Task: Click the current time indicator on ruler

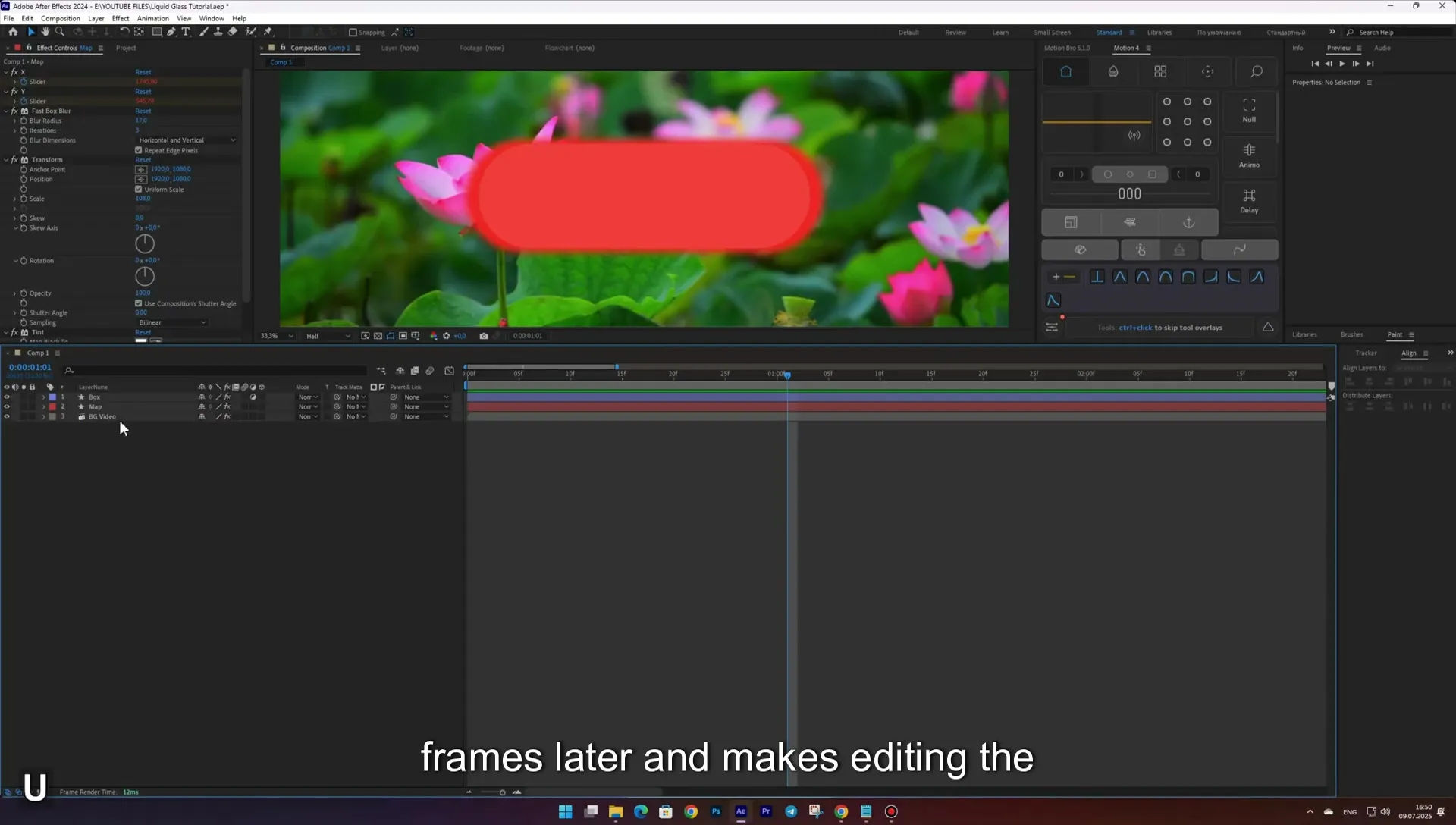Action: [787, 375]
